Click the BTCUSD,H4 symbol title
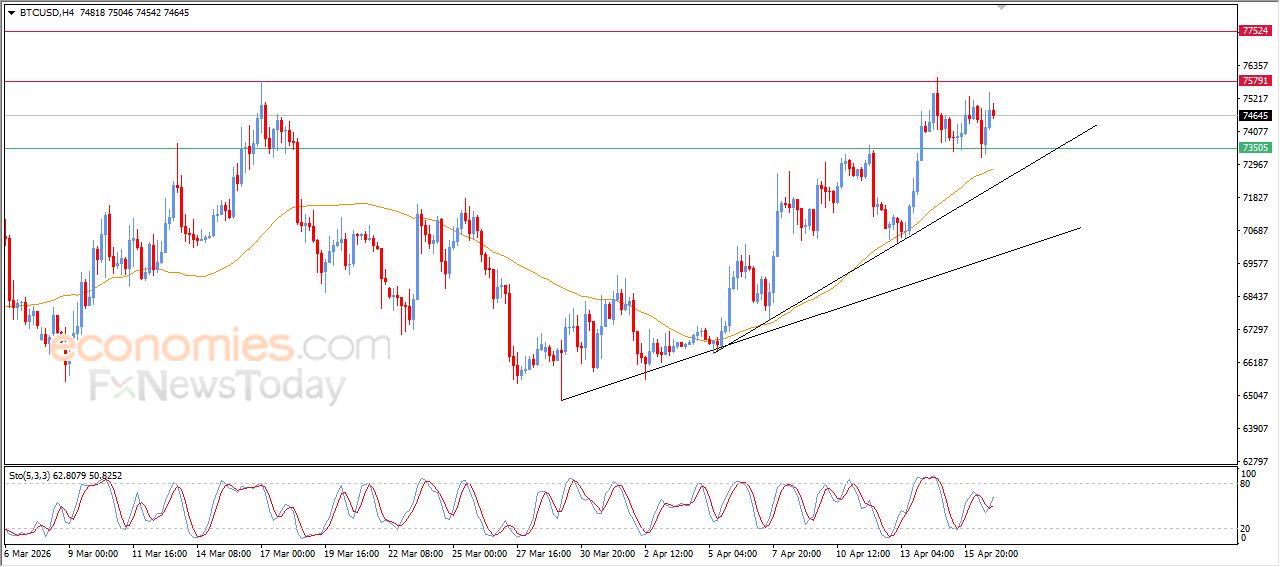 [x=47, y=13]
